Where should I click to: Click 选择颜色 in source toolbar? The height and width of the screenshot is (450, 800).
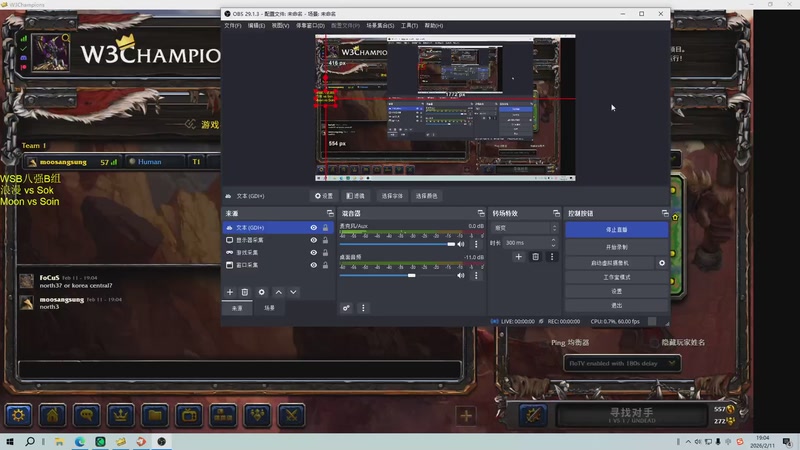click(x=426, y=196)
